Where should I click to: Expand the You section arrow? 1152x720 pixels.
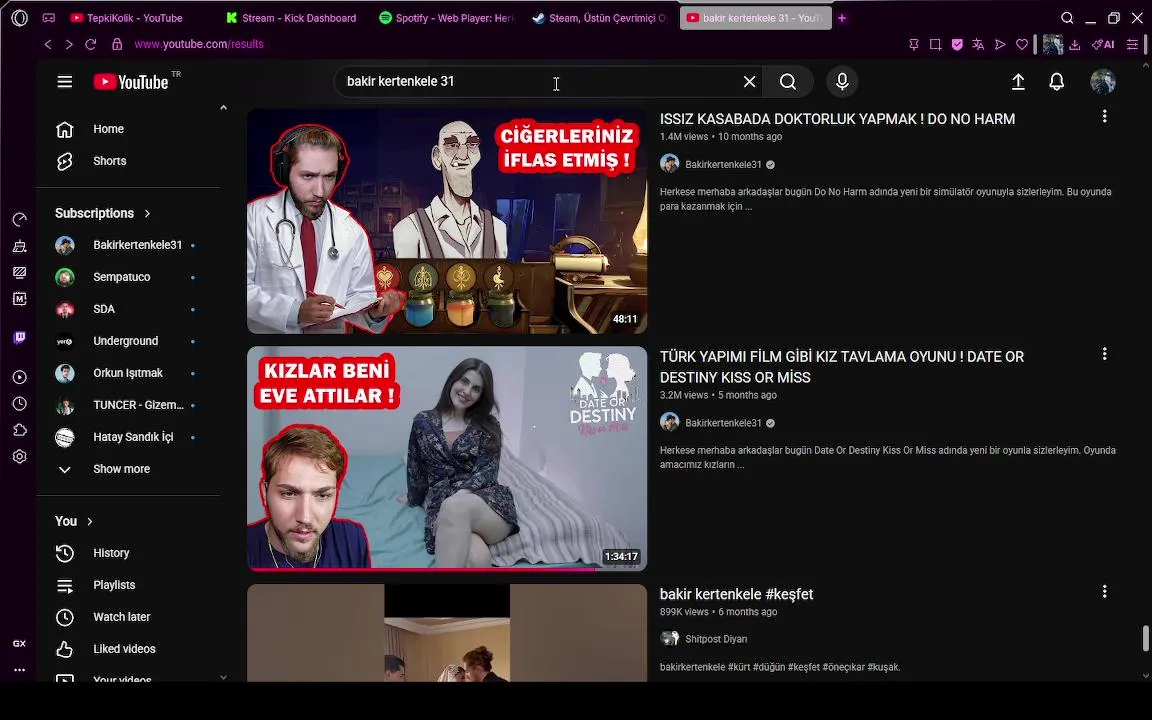coord(90,521)
